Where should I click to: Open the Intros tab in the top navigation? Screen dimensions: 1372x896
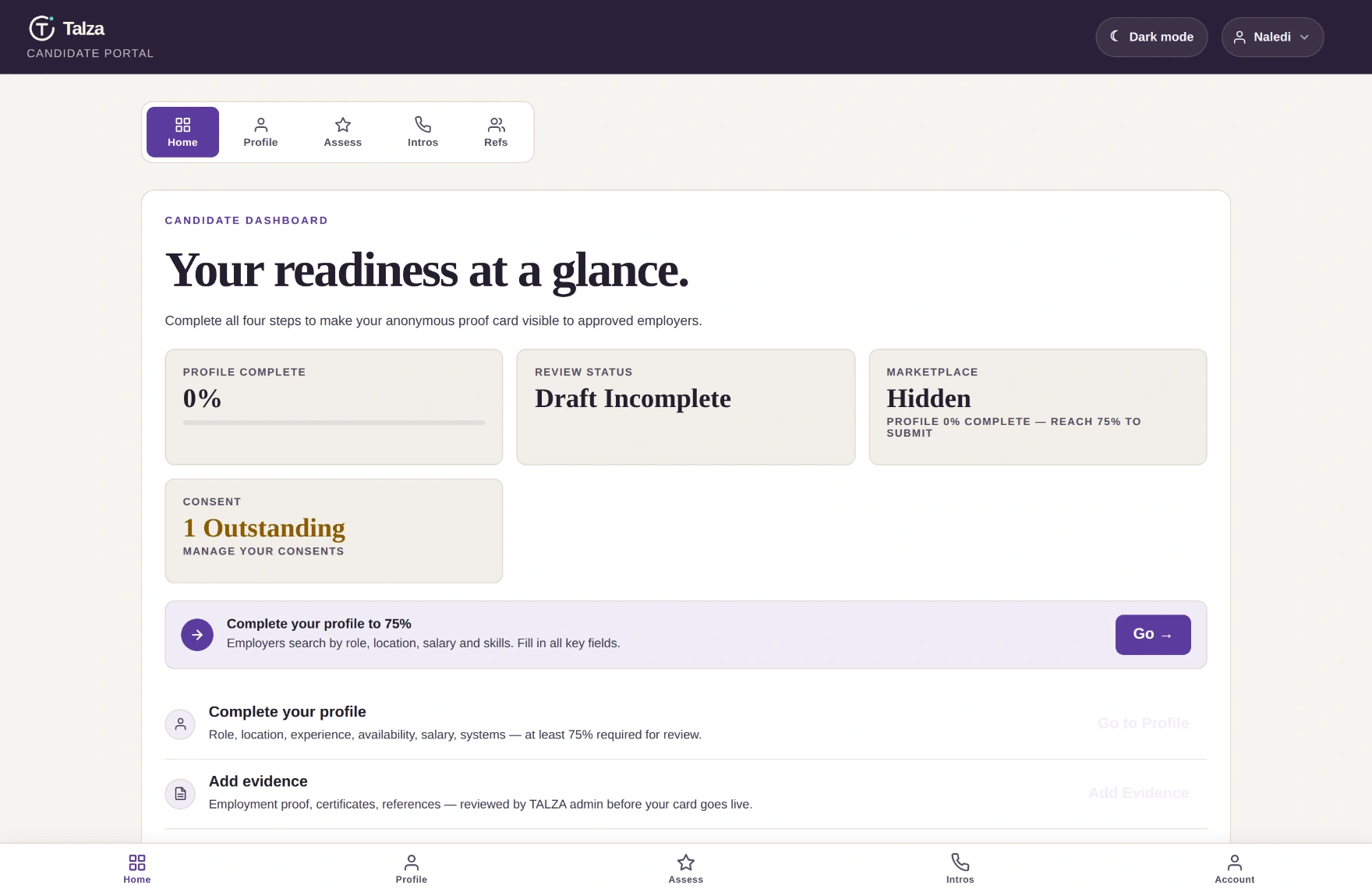point(423,132)
